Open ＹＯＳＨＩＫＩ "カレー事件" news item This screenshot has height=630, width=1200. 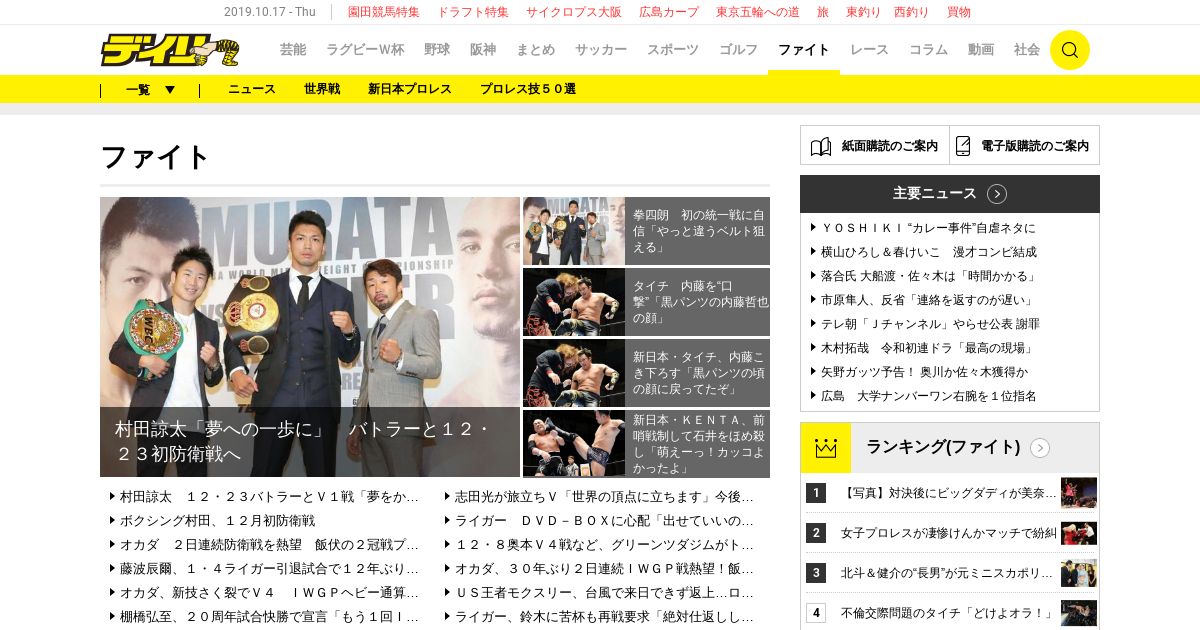click(929, 228)
